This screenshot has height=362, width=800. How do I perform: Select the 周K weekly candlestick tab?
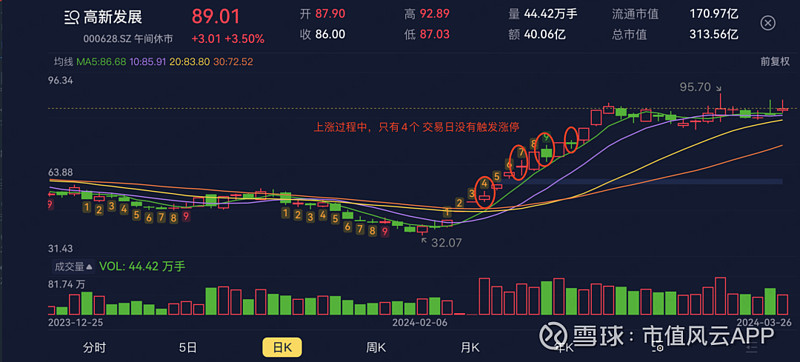pyautogui.click(x=376, y=348)
